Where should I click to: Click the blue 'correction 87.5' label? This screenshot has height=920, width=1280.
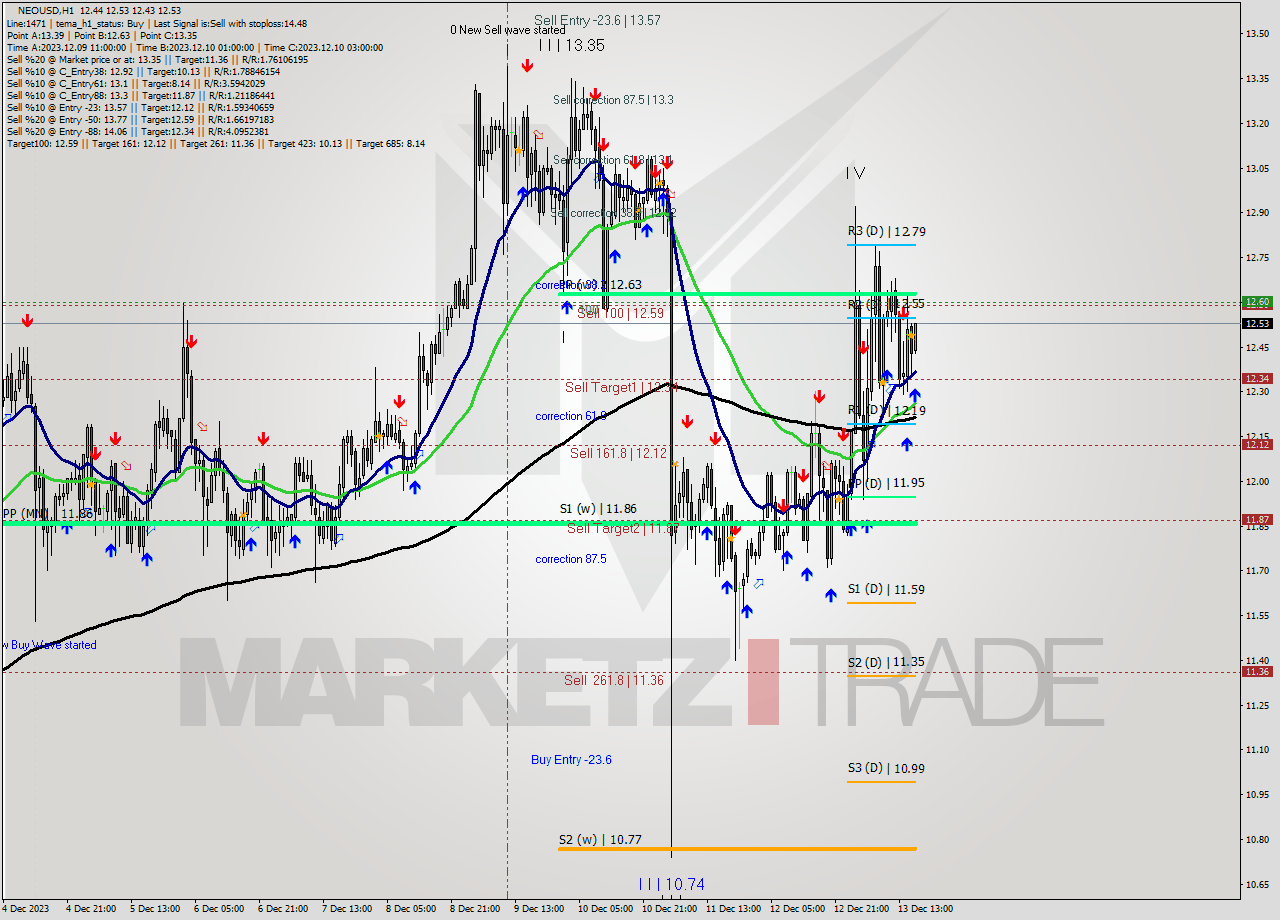(571, 559)
